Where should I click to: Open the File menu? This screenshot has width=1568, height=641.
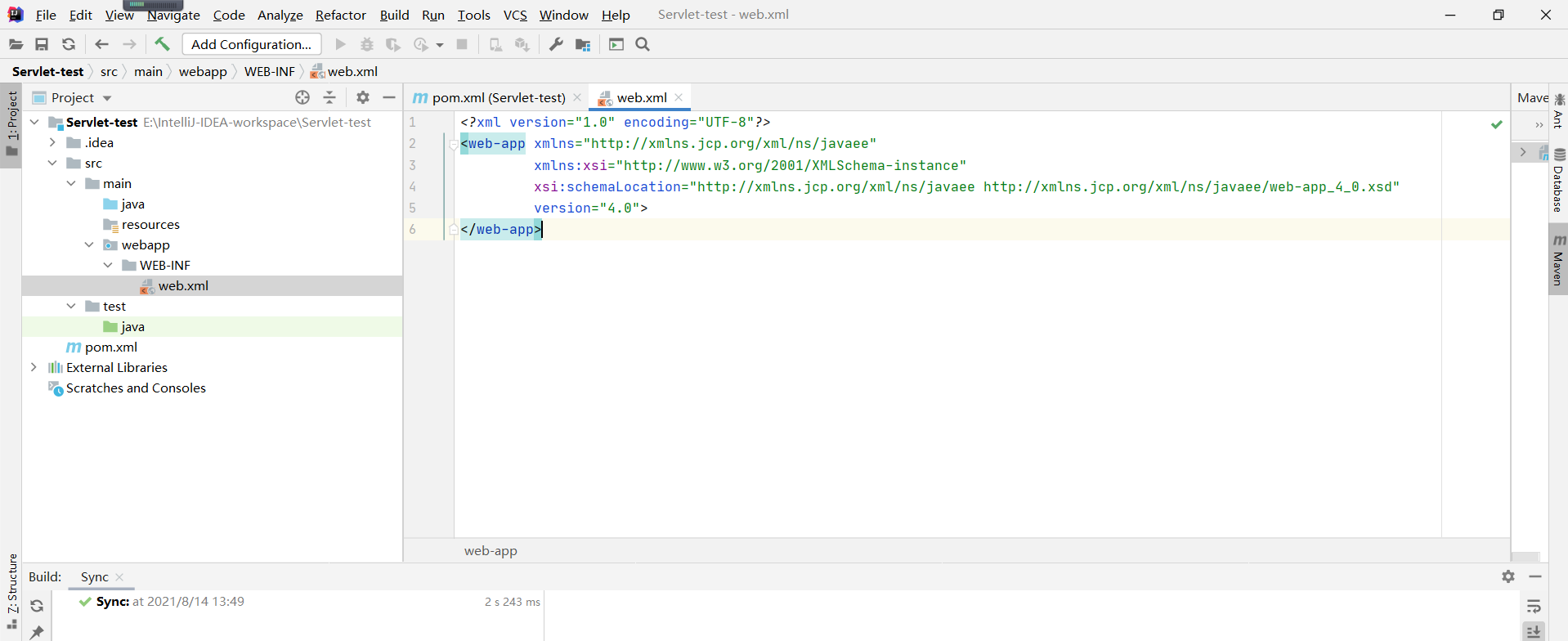pos(46,15)
